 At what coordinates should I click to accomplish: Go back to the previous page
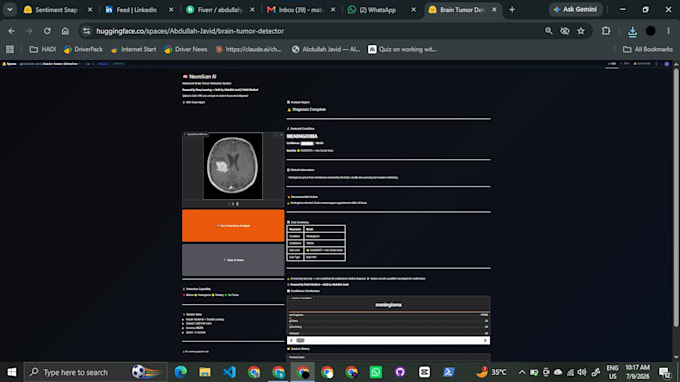12,31
